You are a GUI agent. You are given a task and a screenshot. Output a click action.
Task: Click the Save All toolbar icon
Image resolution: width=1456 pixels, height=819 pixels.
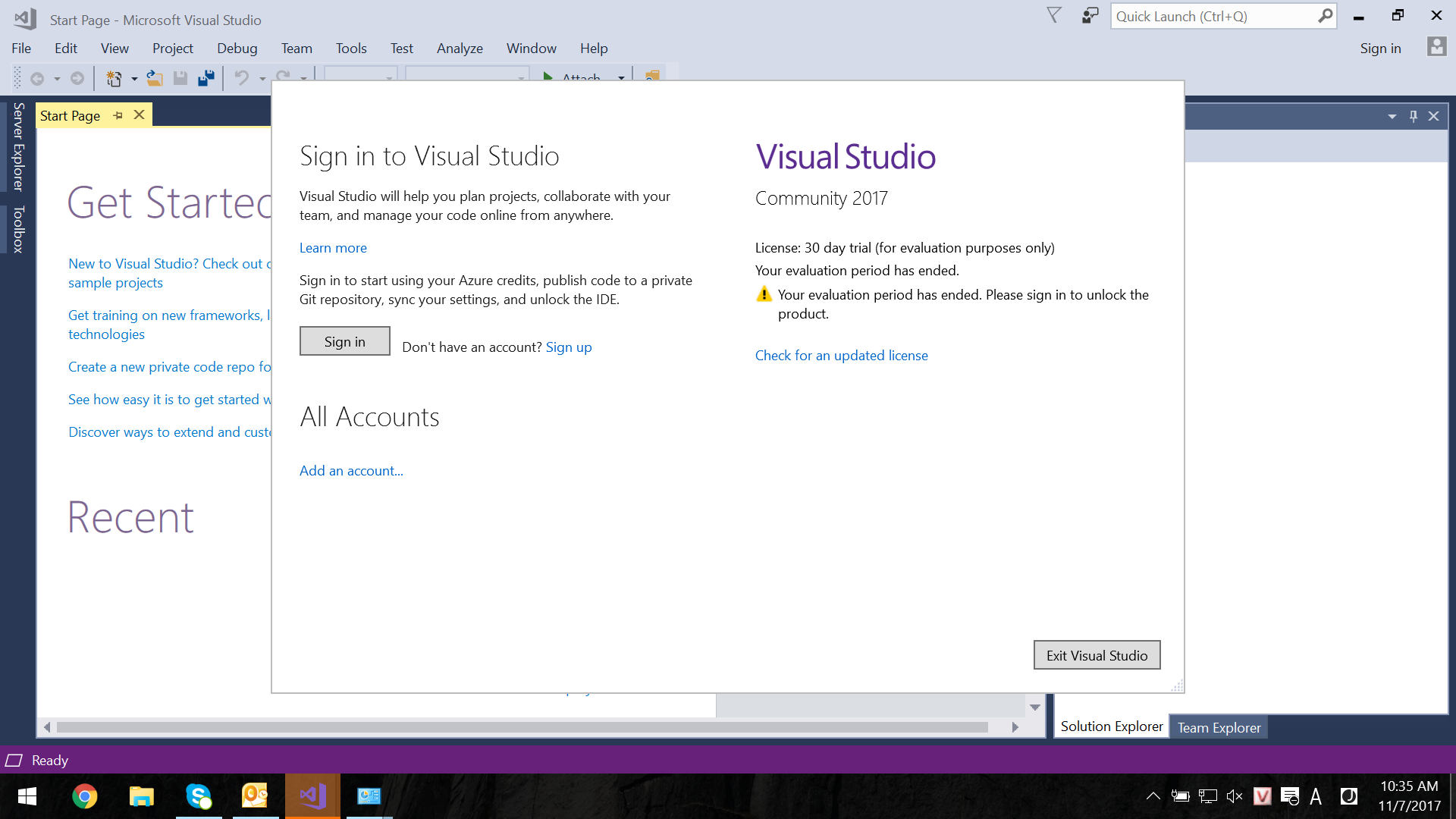tap(206, 78)
